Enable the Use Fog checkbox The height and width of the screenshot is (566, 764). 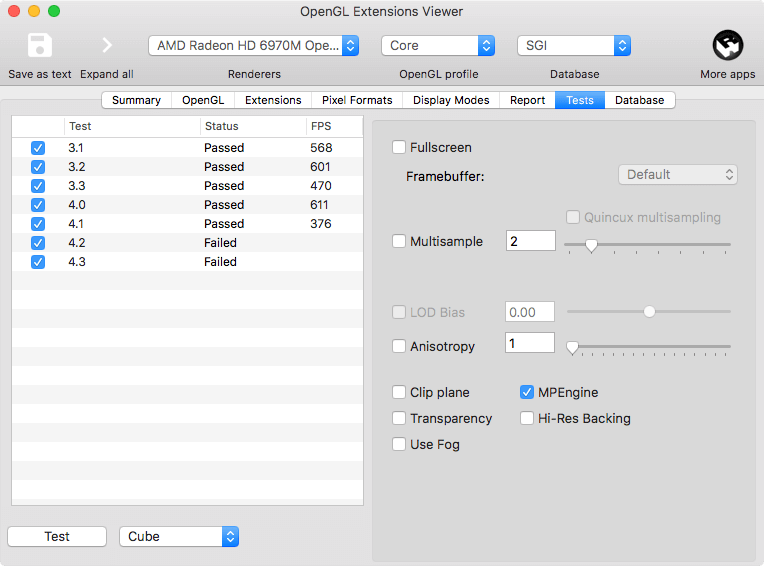399,444
